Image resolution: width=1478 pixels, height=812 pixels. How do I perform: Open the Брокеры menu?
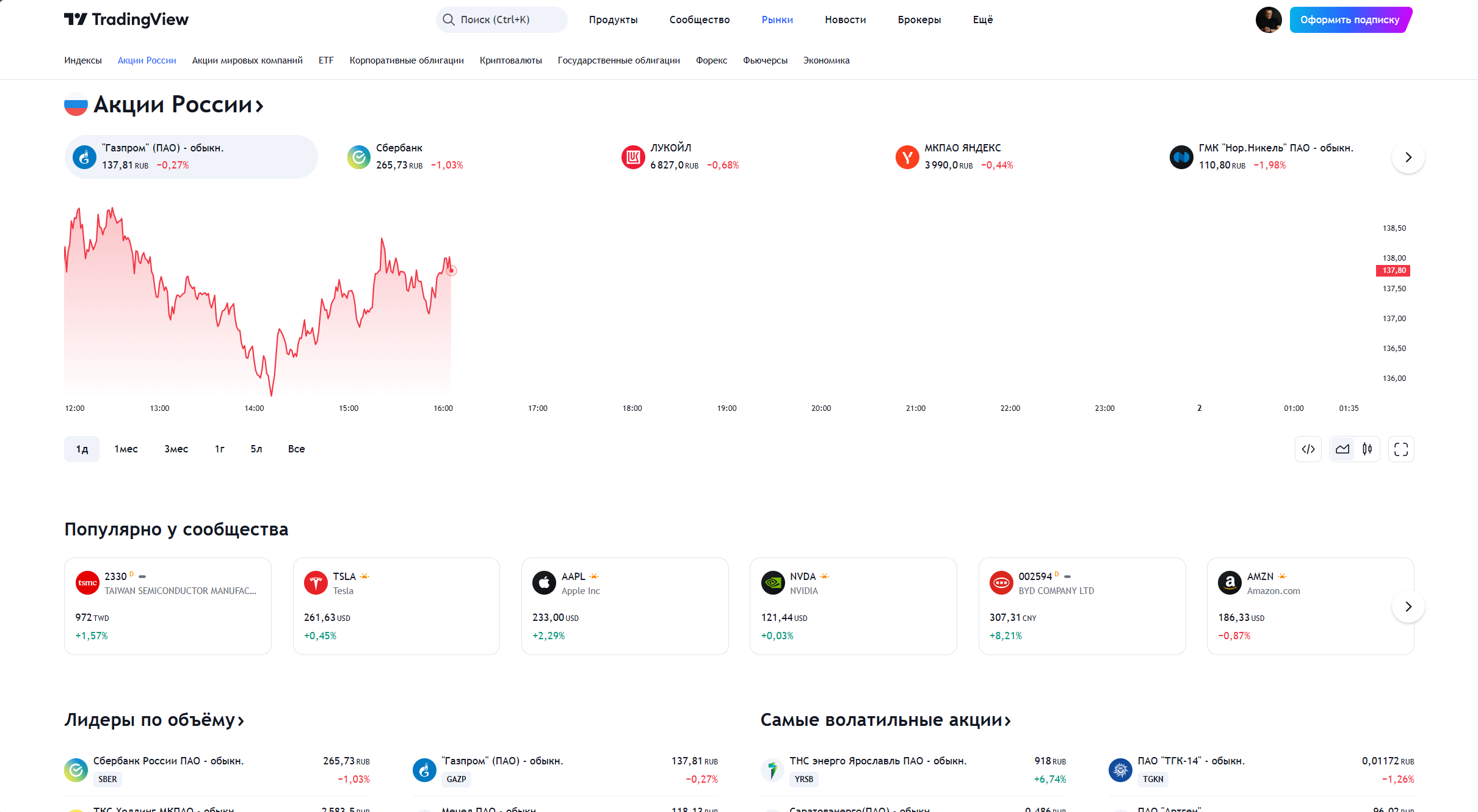(919, 20)
